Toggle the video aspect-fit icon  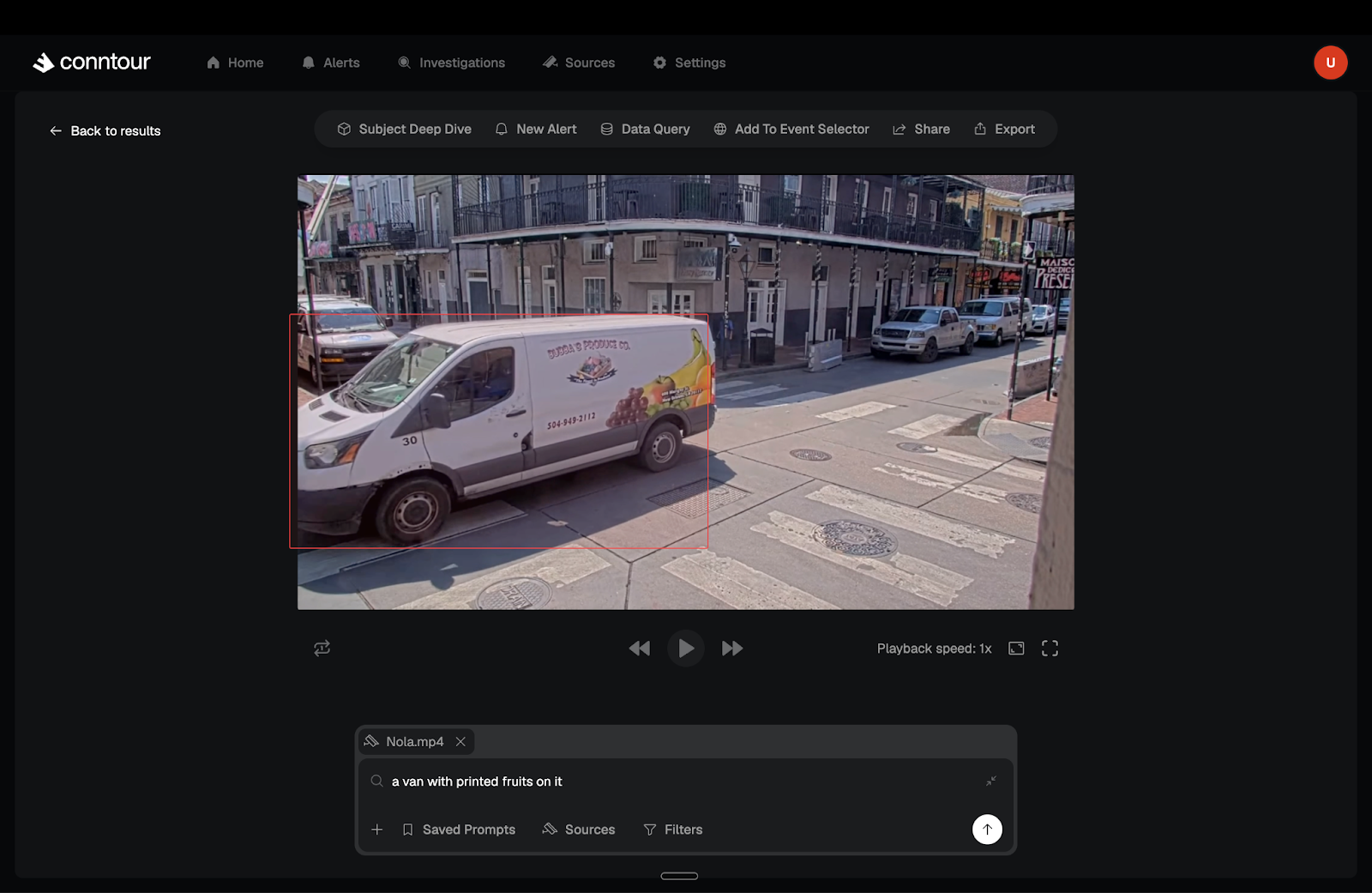pyautogui.click(x=1016, y=649)
